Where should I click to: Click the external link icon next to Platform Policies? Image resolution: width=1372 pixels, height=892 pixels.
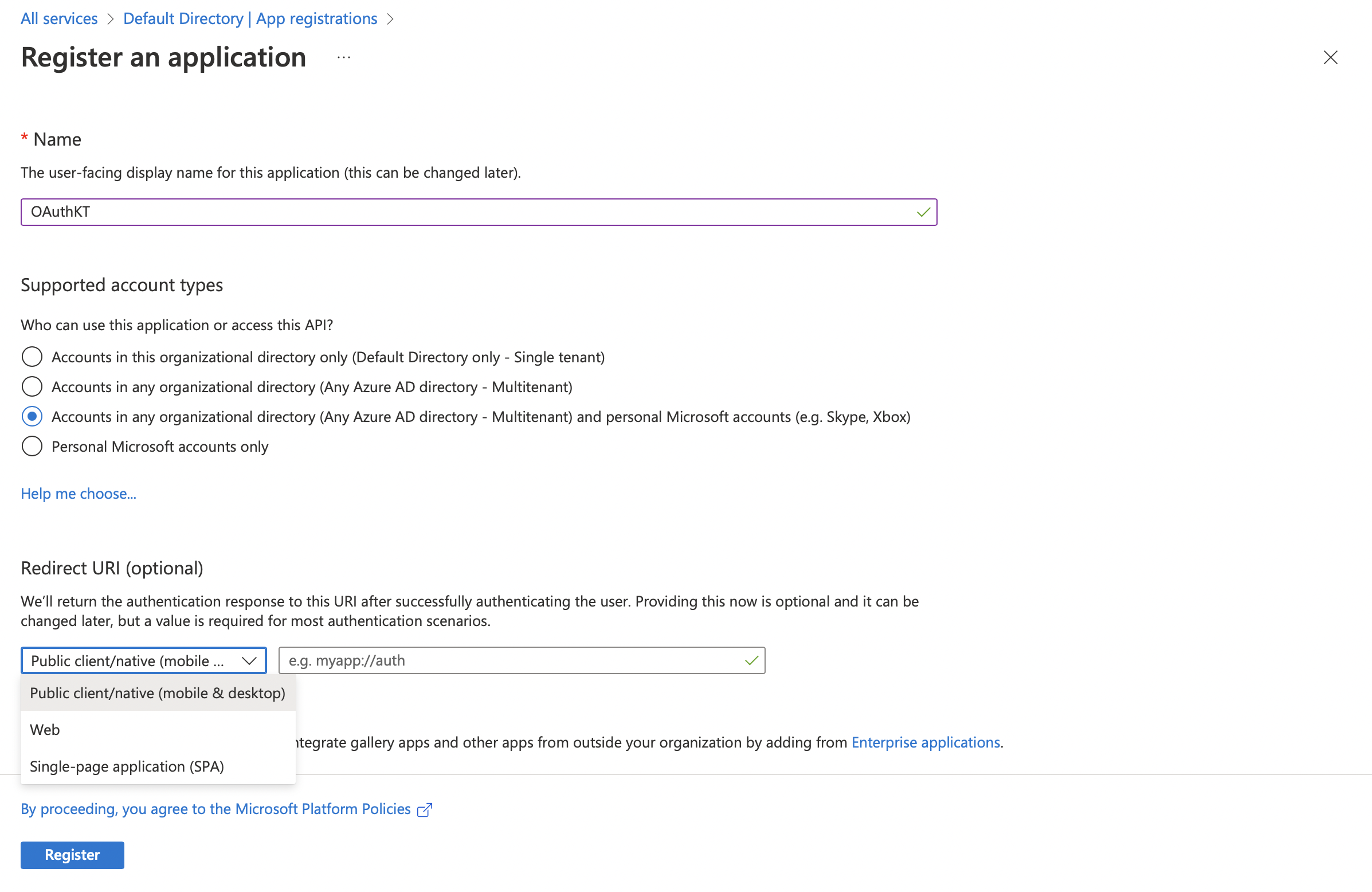[x=424, y=809]
